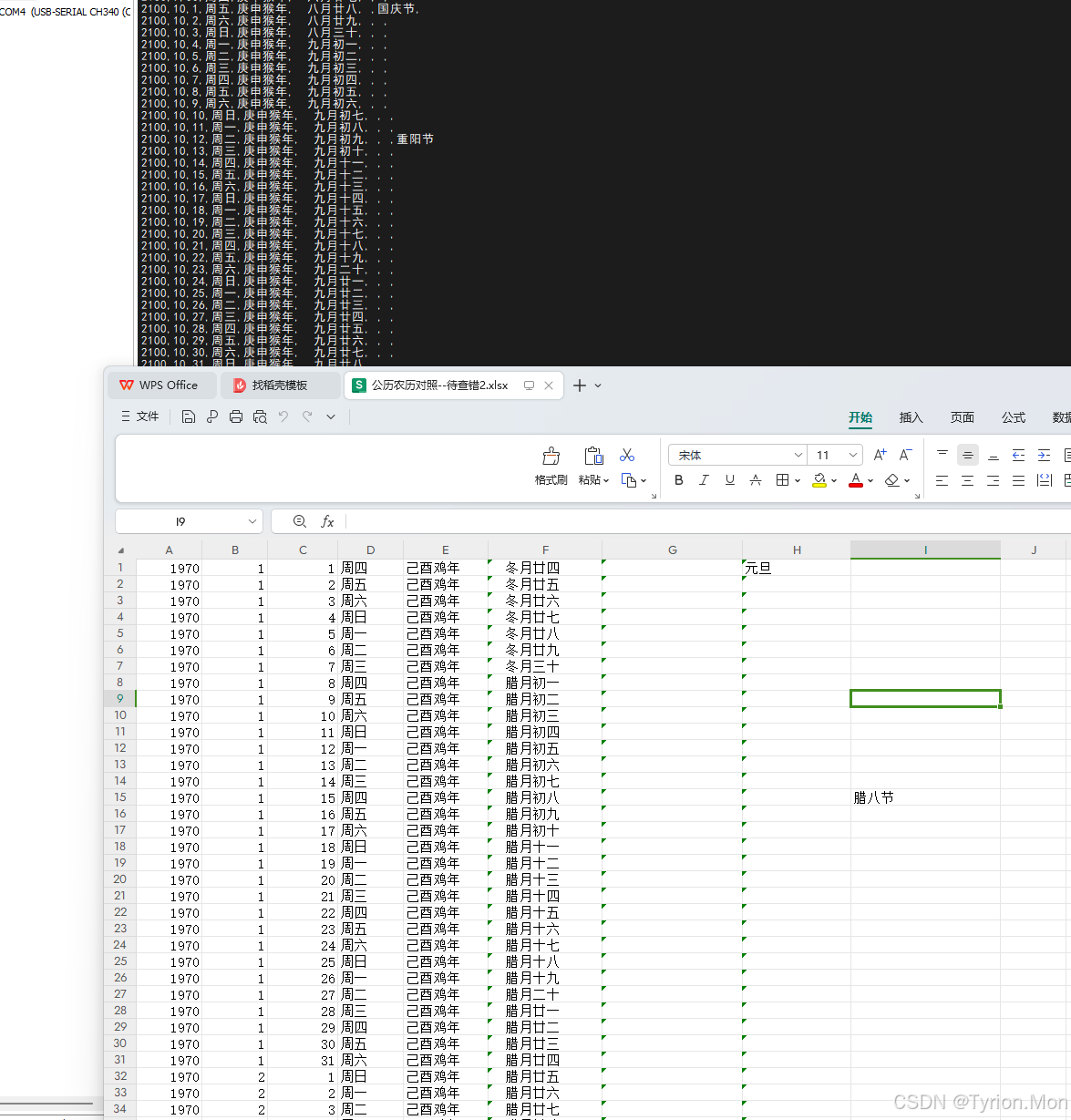Screen dimensions: 1071x1120
Task: Click the Redo arrow
Action: (307, 416)
